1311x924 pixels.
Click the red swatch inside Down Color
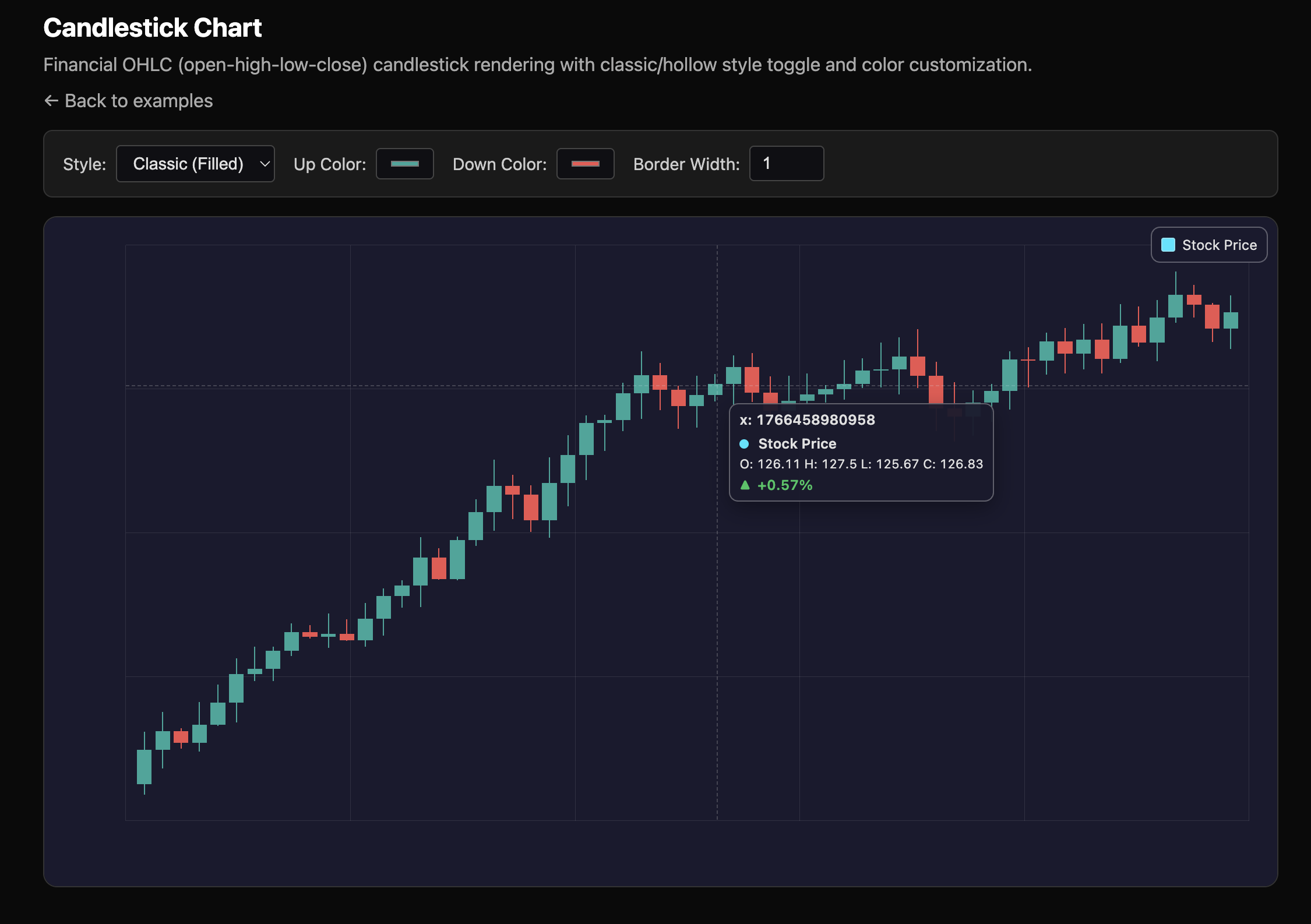tap(585, 164)
